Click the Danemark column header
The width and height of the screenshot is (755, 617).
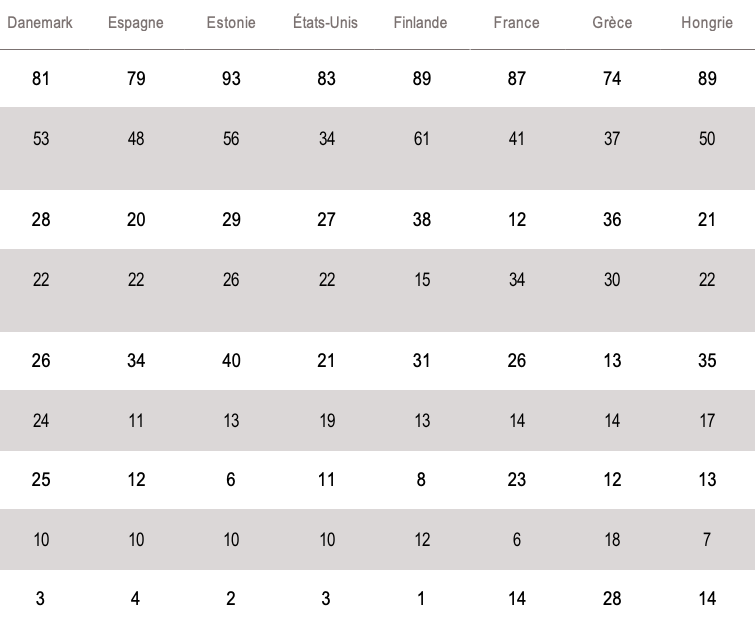(x=40, y=23)
